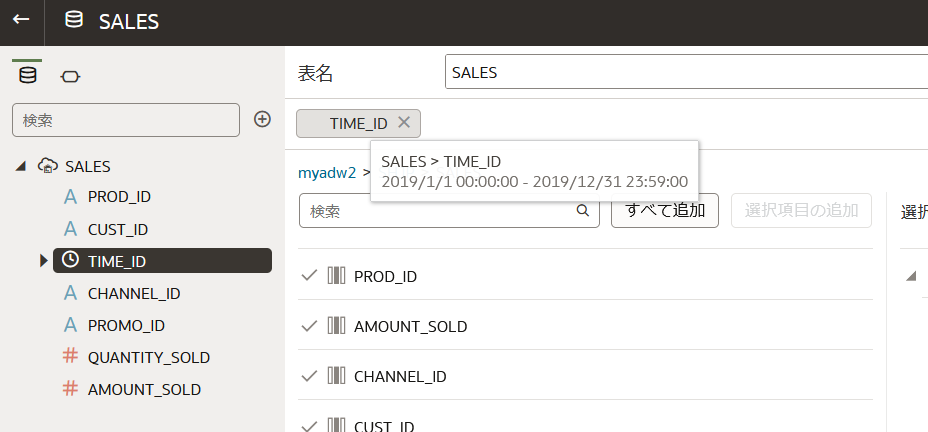928x432 pixels.
Task: Select the SALES cloud dataset icon
Action: tap(47, 166)
